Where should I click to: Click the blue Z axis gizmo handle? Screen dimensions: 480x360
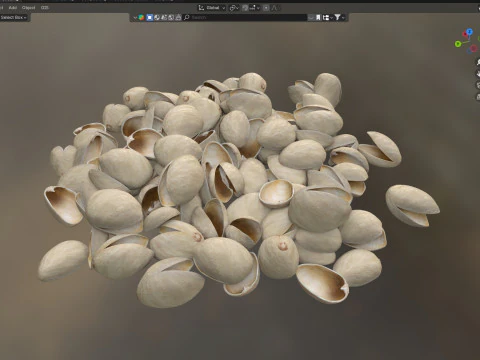469,32
